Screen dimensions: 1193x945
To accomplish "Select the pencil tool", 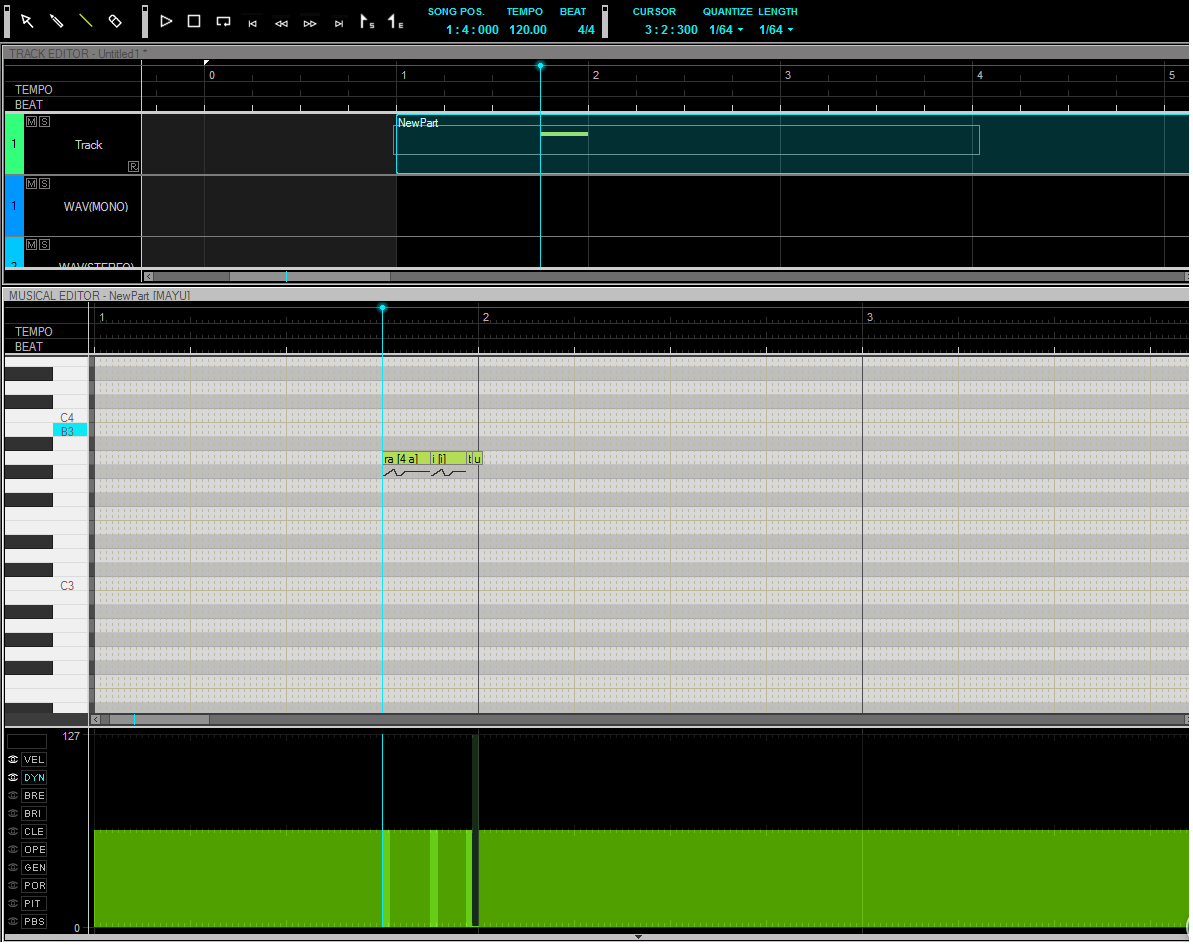I will [56, 21].
